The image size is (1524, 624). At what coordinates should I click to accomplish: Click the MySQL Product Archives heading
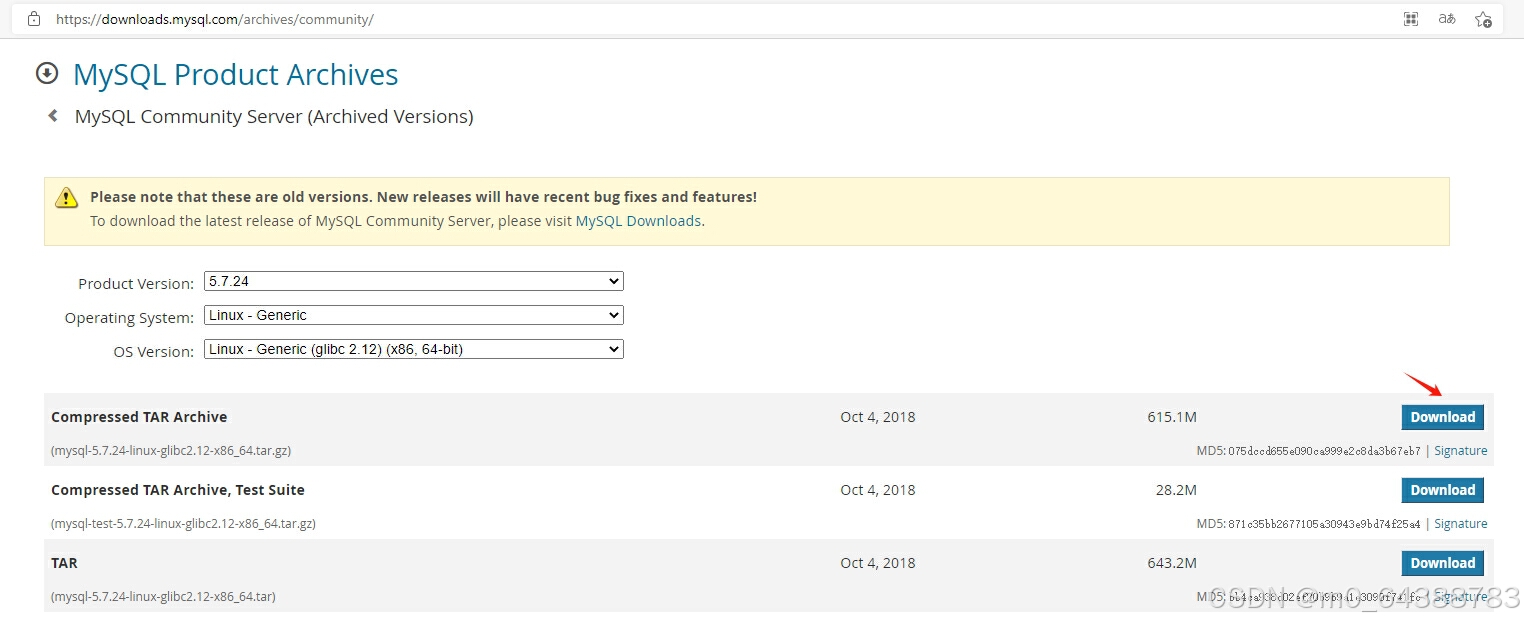pos(235,75)
